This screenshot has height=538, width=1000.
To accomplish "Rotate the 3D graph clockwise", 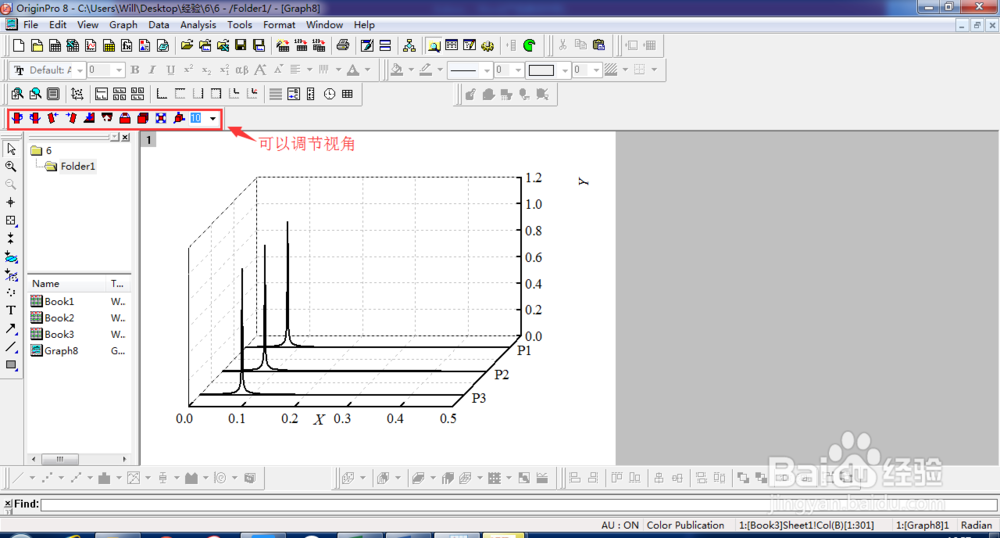I will click(35, 118).
